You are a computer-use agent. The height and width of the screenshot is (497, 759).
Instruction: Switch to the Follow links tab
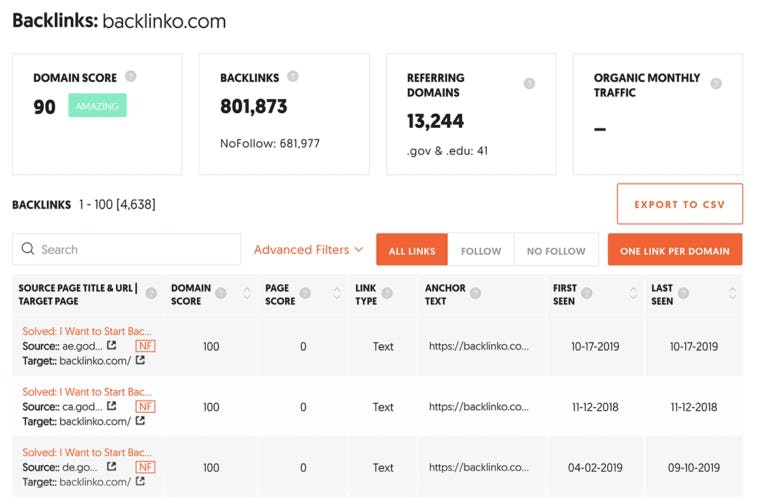tap(481, 250)
